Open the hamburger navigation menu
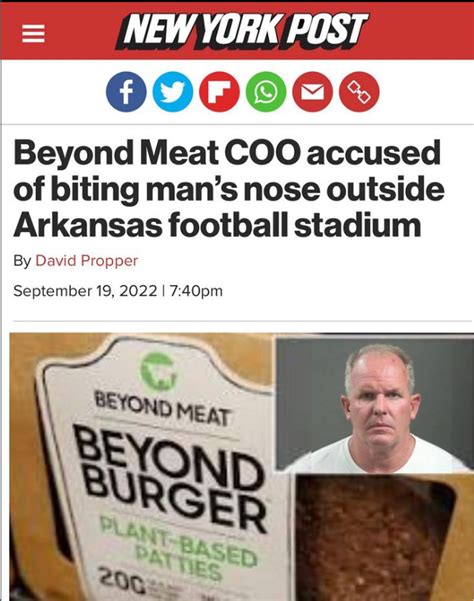This screenshot has height=601, width=474. point(33,34)
